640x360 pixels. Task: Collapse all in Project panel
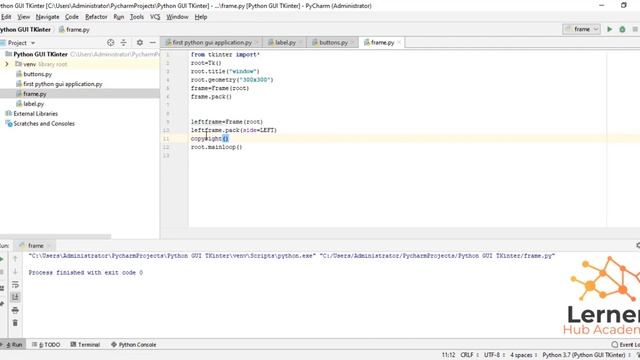(x=123, y=42)
